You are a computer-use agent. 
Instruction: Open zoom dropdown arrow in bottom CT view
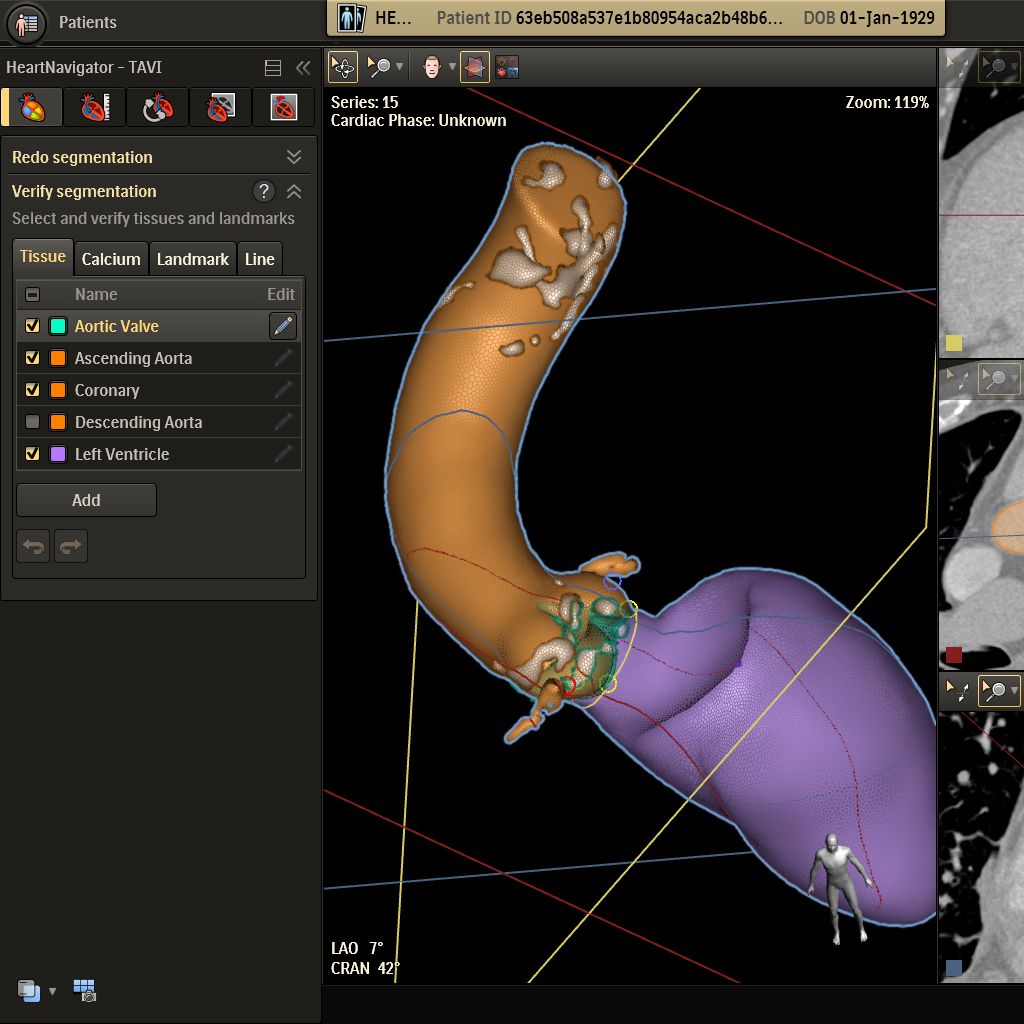pos(1014,690)
